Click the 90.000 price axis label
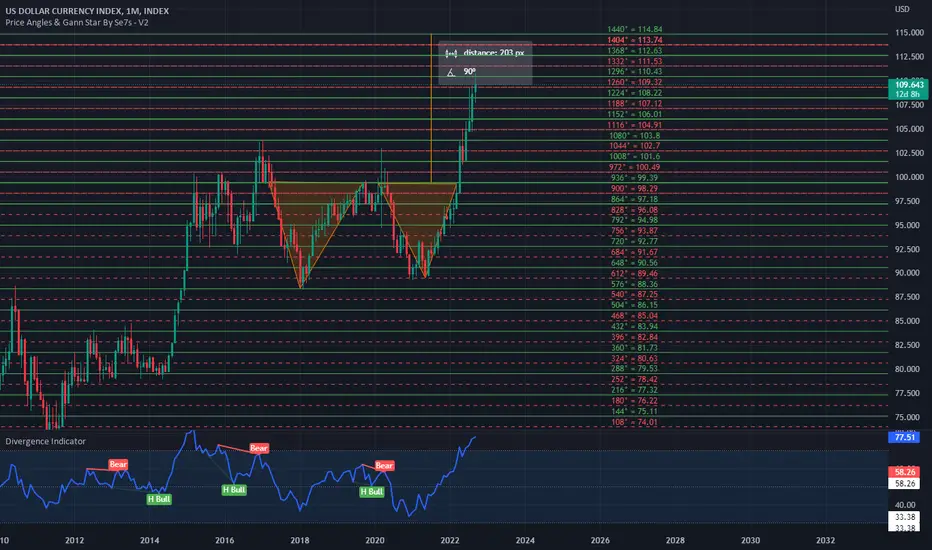932x550 pixels. [x=908, y=273]
